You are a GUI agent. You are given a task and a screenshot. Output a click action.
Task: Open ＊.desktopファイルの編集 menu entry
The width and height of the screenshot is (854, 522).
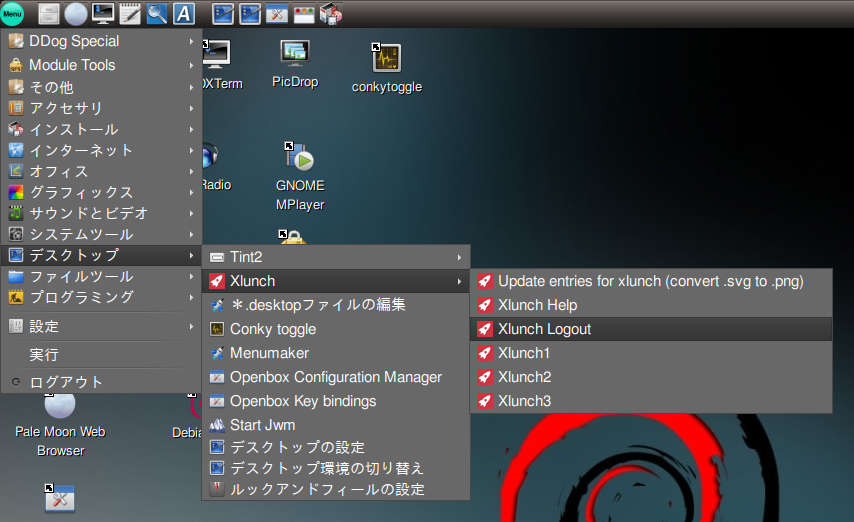pos(336,305)
